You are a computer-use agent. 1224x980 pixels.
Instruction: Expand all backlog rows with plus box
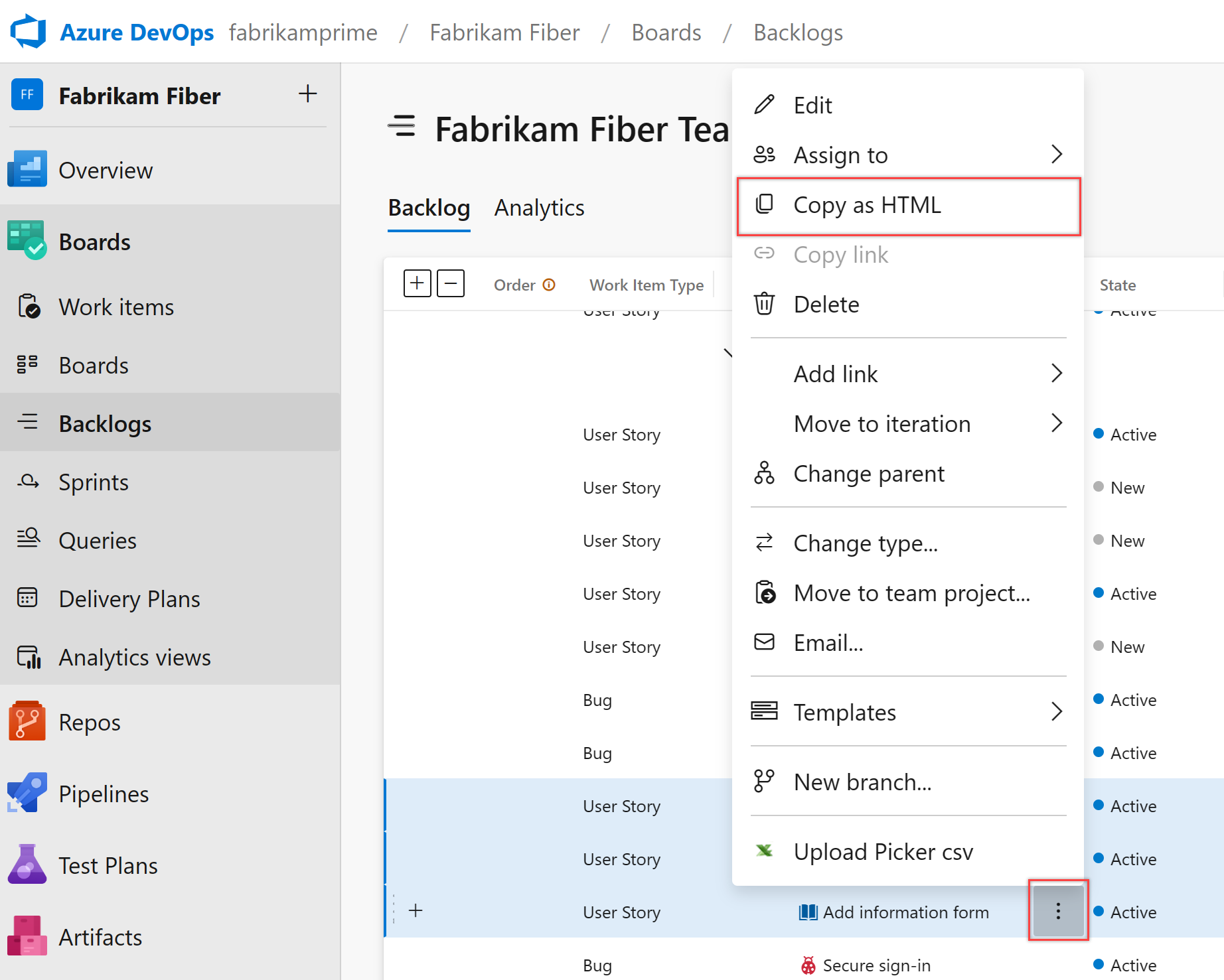pyautogui.click(x=417, y=284)
